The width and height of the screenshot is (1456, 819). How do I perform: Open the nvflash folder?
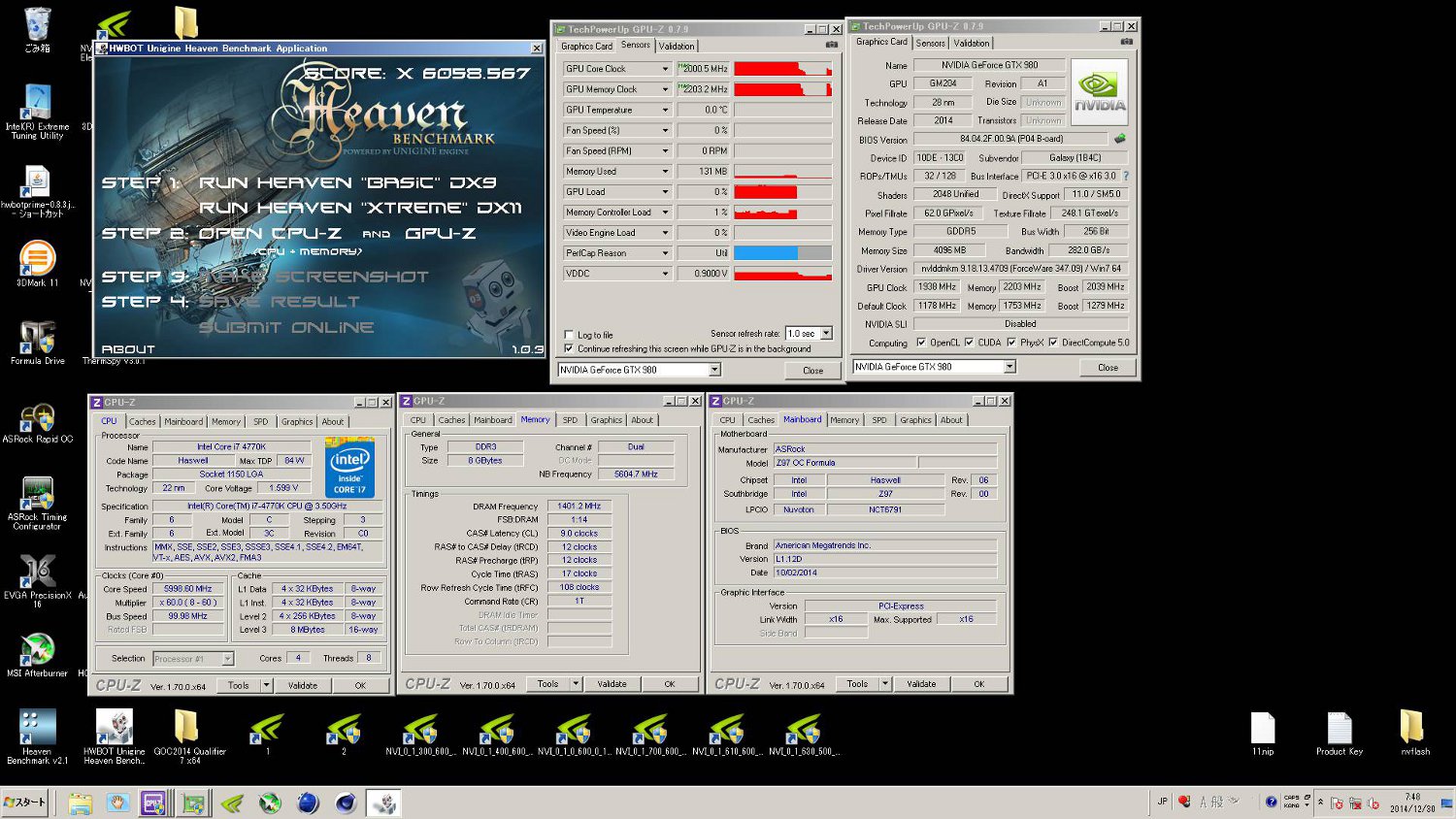pyautogui.click(x=1414, y=734)
